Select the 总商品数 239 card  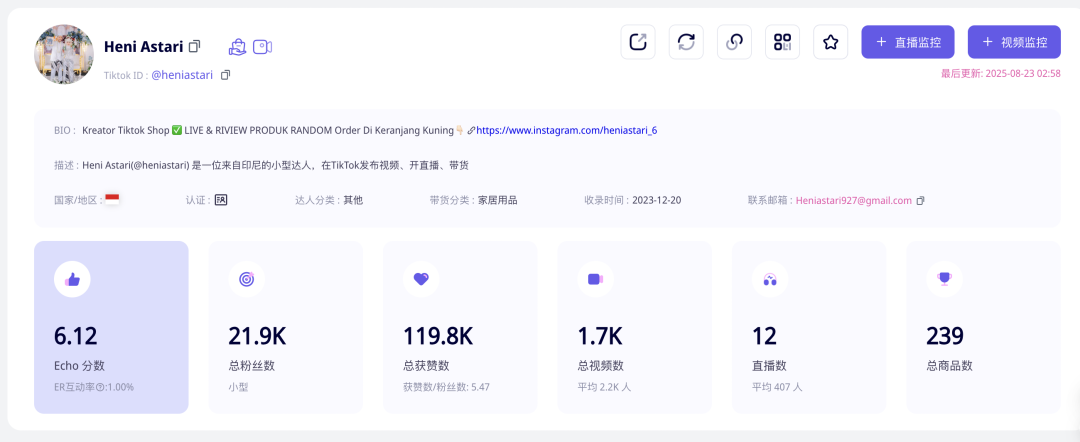(x=983, y=326)
